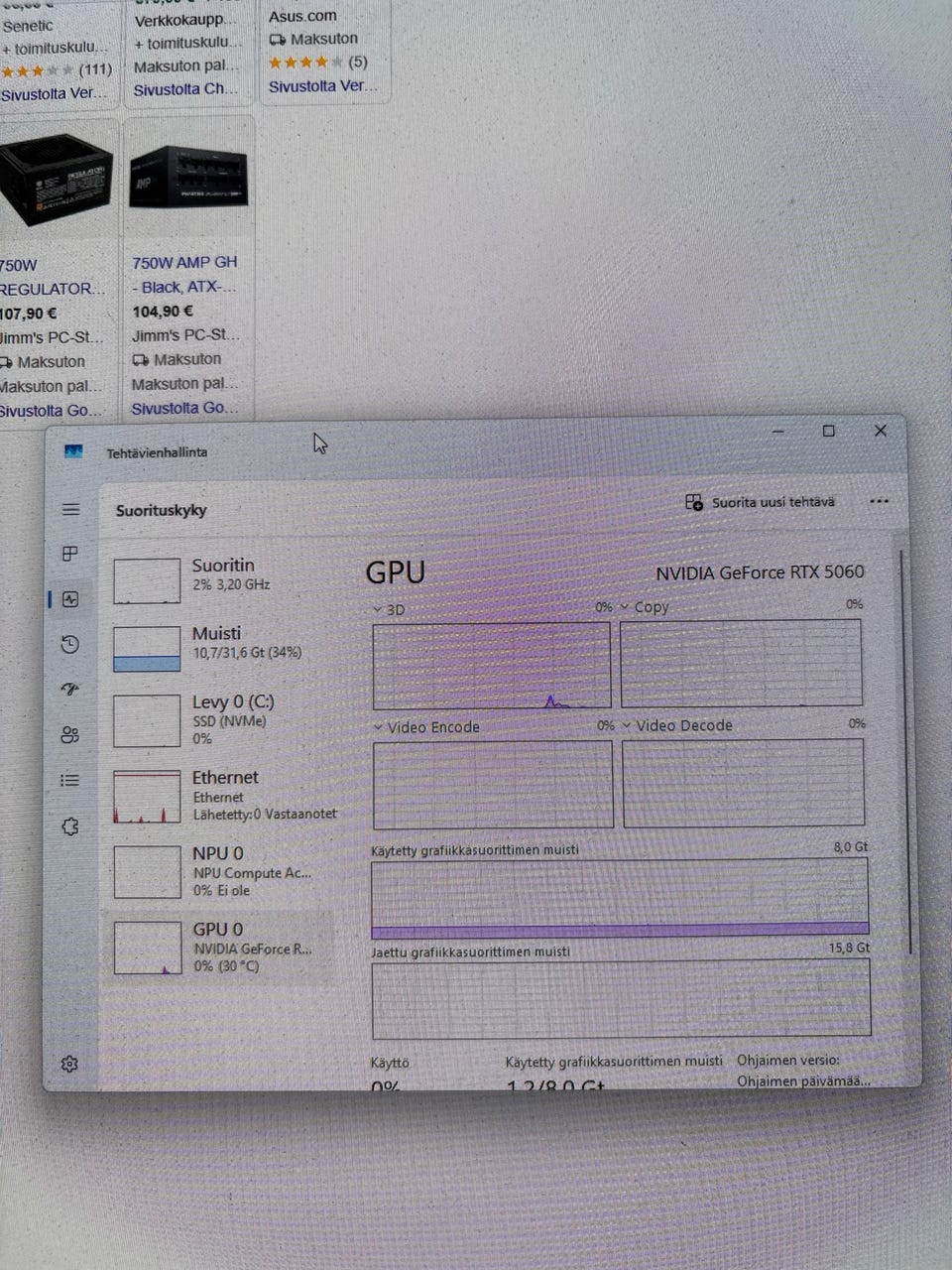Open the Startup apps icon in sidebar
The width and height of the screenshot is (952, 1270).
point(69,690)
